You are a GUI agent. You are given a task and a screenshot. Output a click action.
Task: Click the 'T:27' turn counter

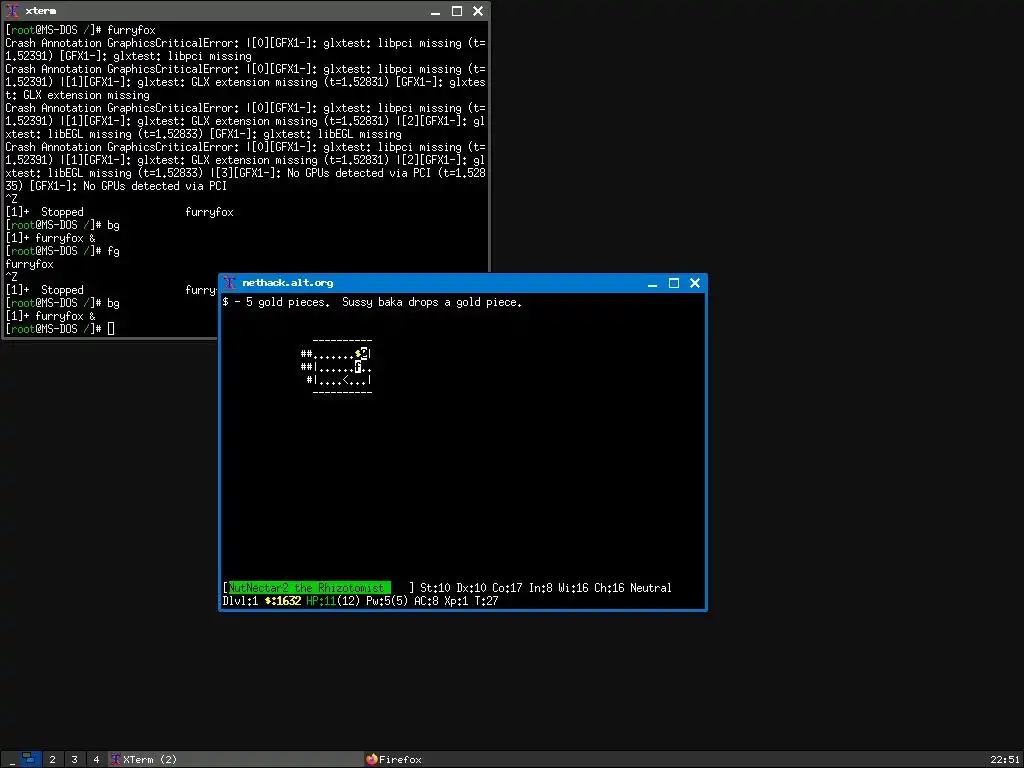pos(486,601)
